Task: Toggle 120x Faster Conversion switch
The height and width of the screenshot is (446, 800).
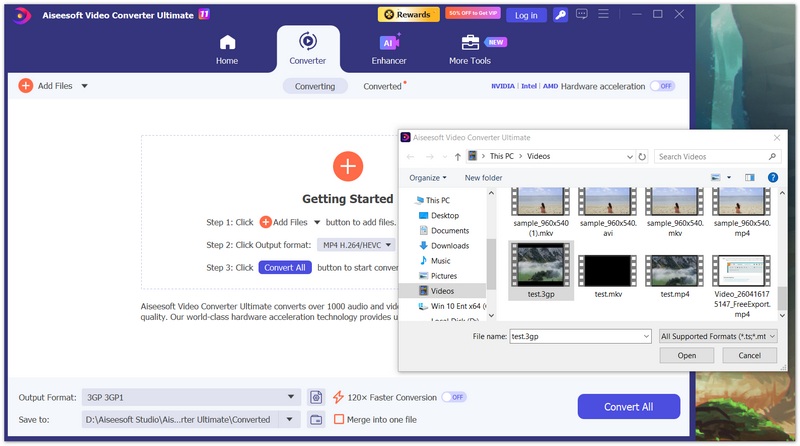Action: click(x=454, y=397)
